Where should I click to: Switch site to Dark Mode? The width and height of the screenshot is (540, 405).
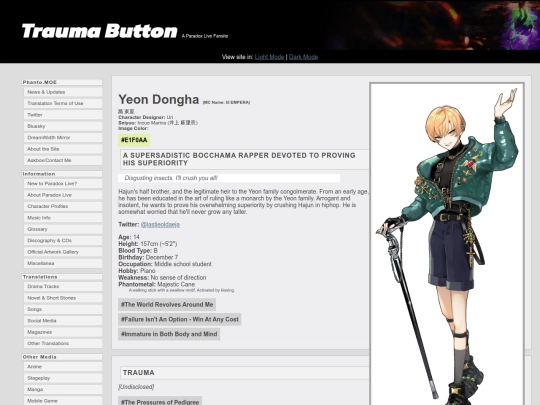tap(303, 57)
